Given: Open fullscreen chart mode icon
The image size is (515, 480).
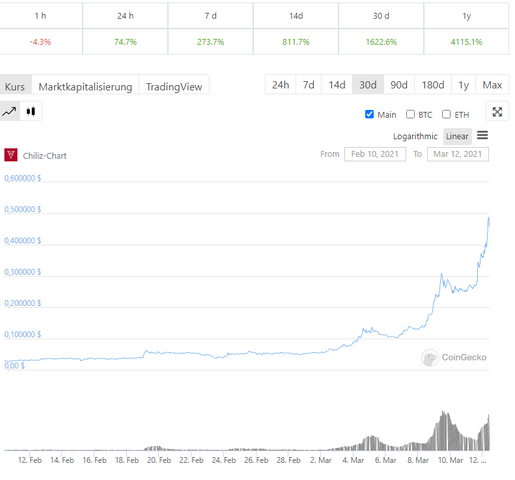Looking at the screenshot, I should (497, 112).
